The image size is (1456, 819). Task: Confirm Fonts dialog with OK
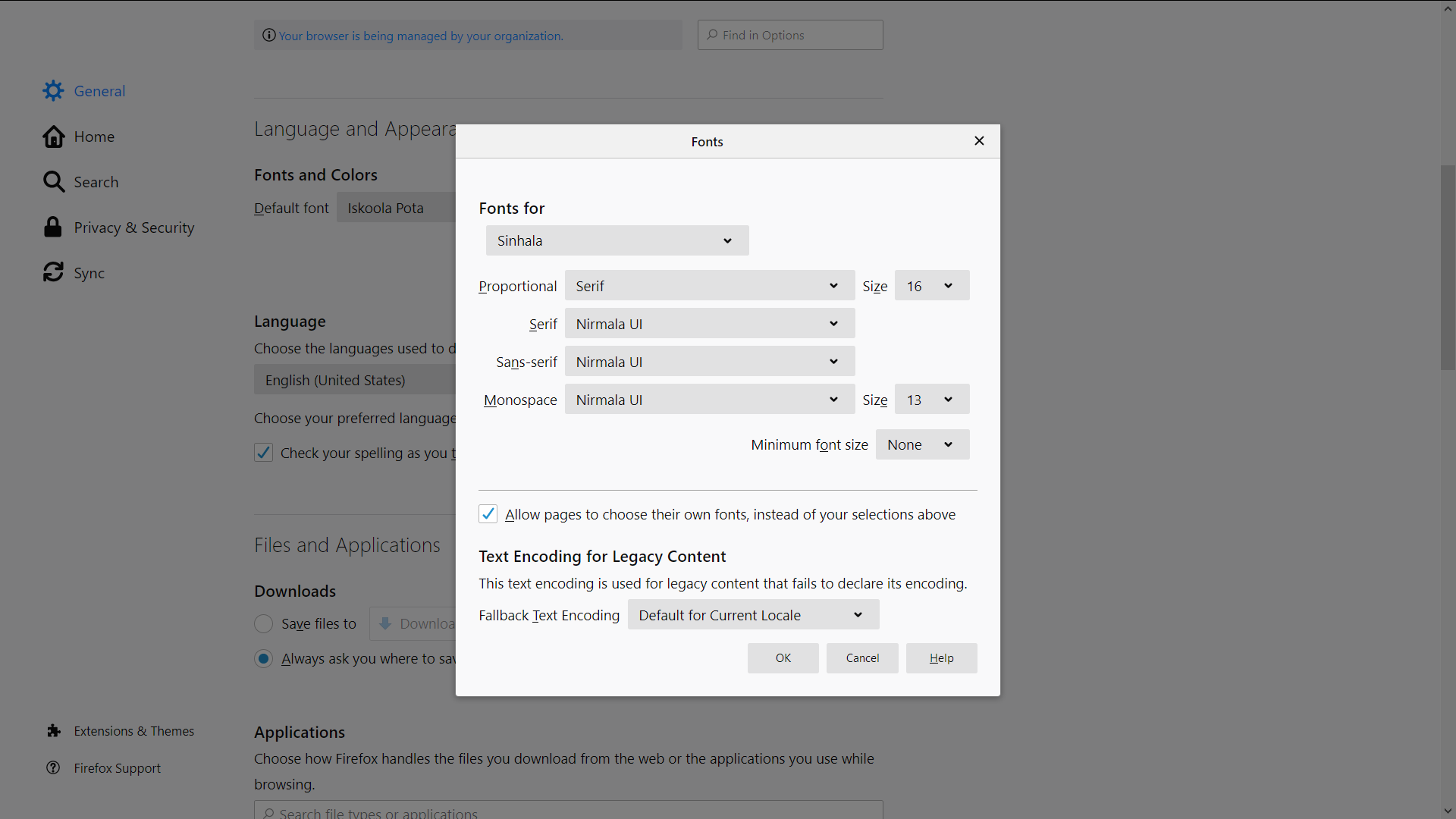(783, 658)
